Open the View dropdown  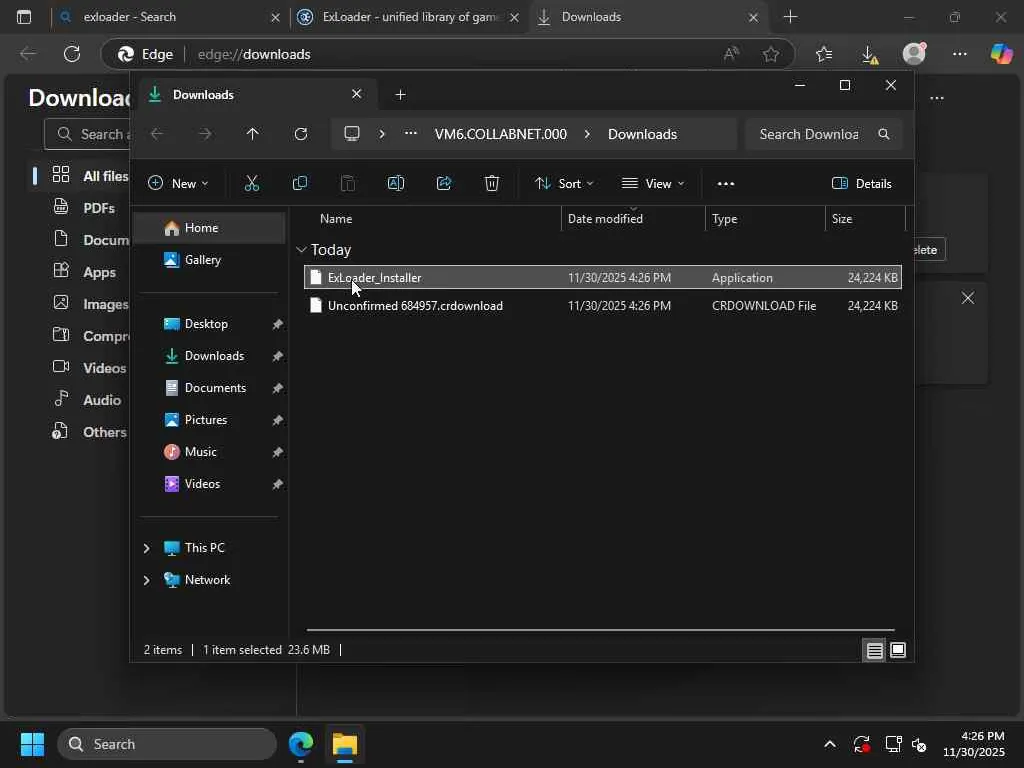[x=653, y=184]
